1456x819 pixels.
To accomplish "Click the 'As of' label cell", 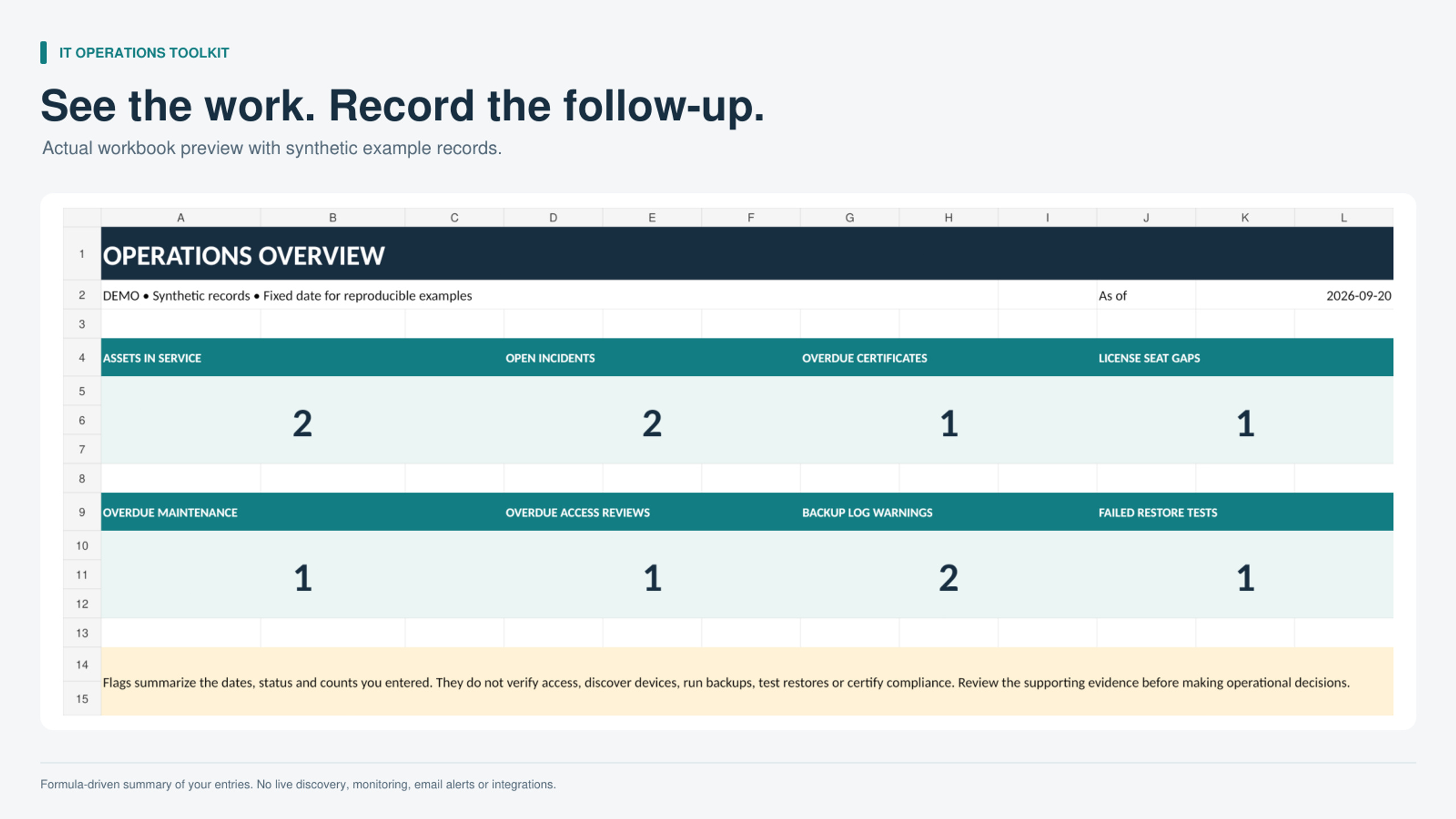I will point(1146,295).
